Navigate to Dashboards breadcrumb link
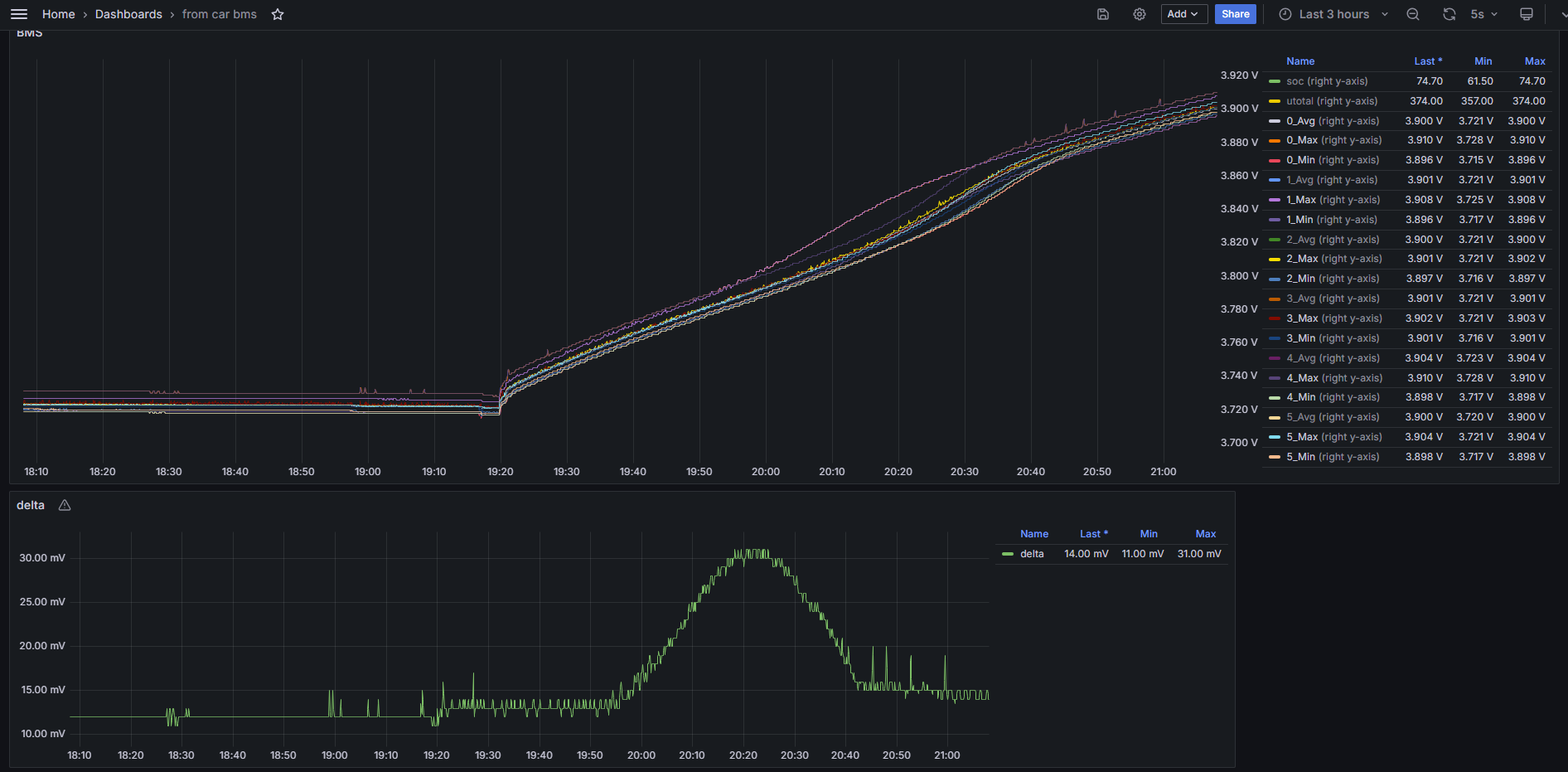Image resolution: width=1568 pixels, height=772 pixels. 128,14
